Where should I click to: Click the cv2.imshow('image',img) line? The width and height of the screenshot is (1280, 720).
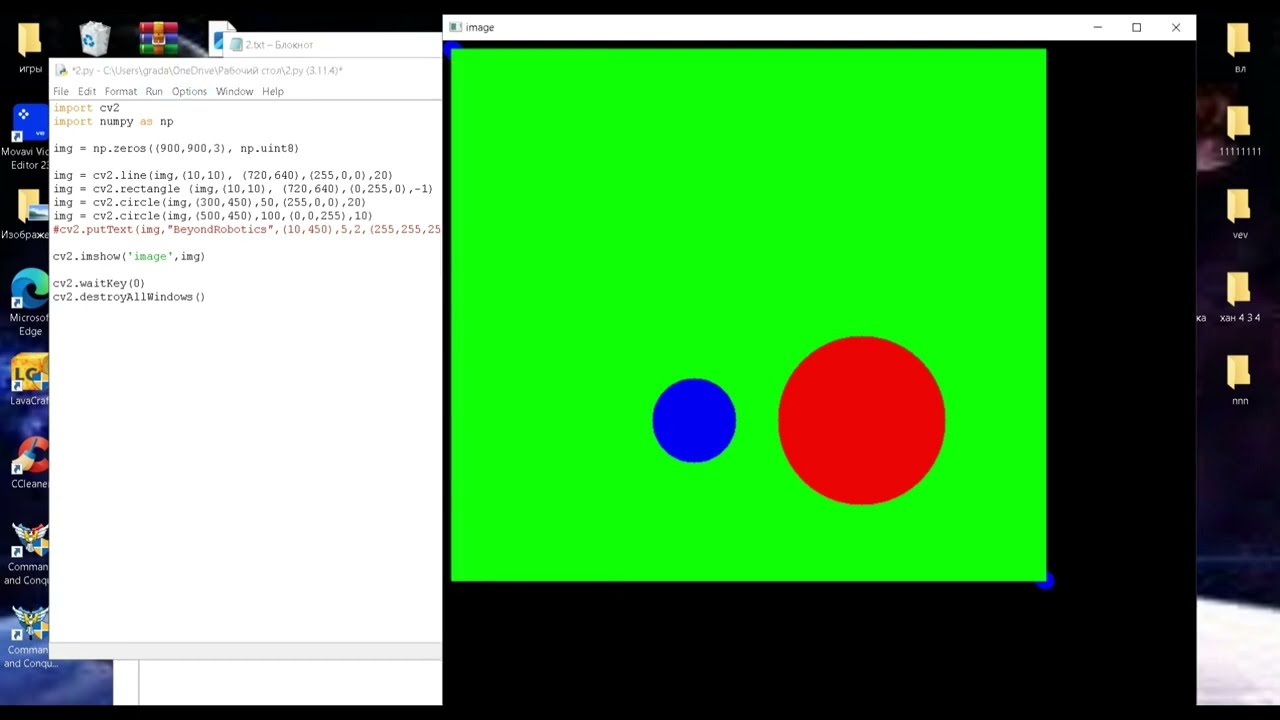click(x=129, y=257)
